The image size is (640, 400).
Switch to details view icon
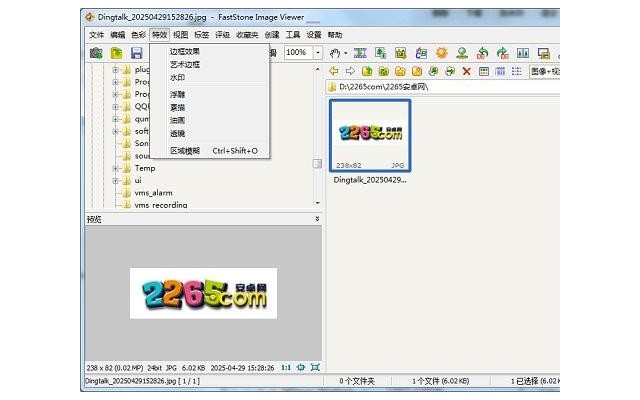click(x=500, y=71)
